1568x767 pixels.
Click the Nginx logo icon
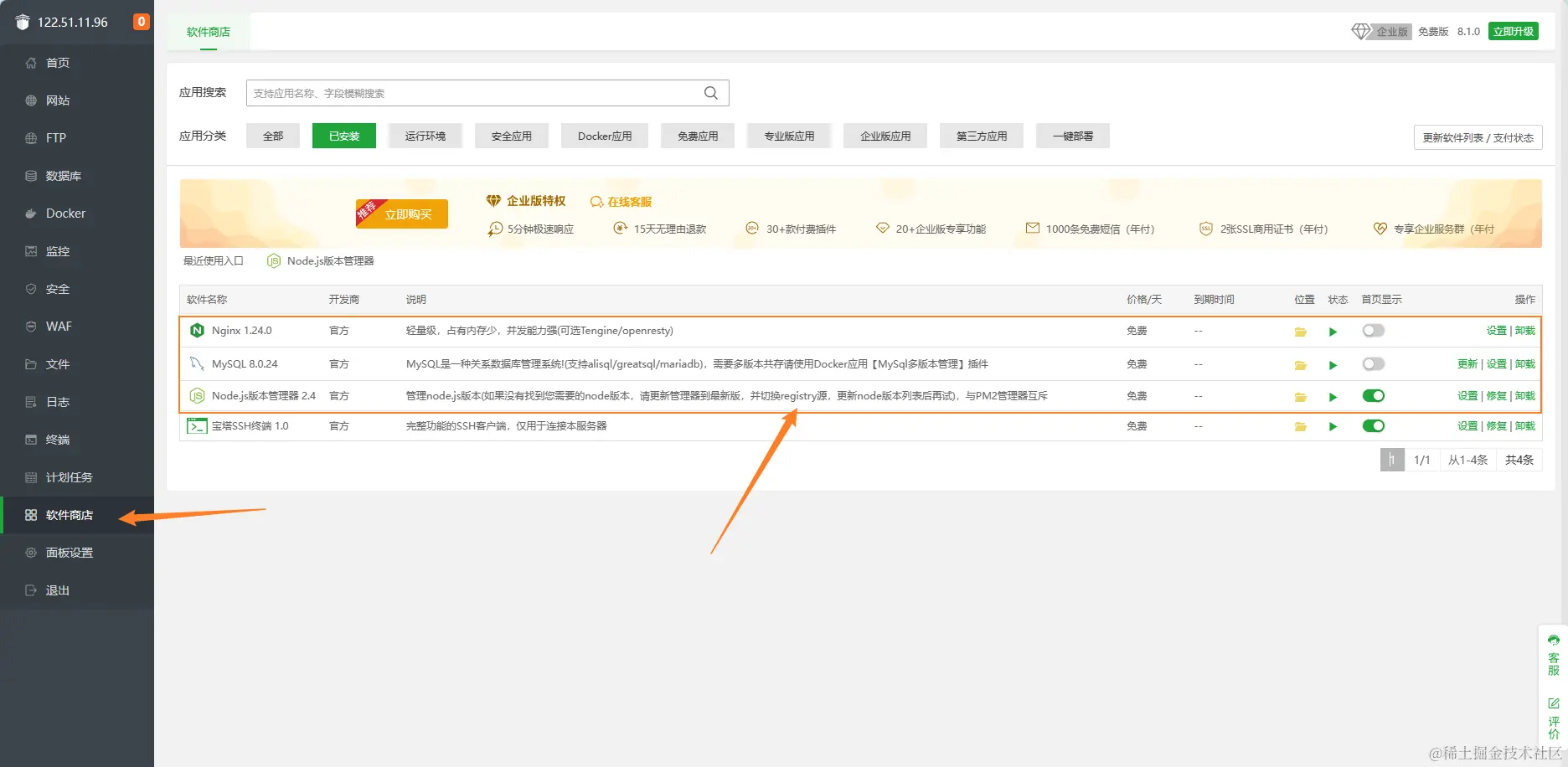tap(197, 331)
